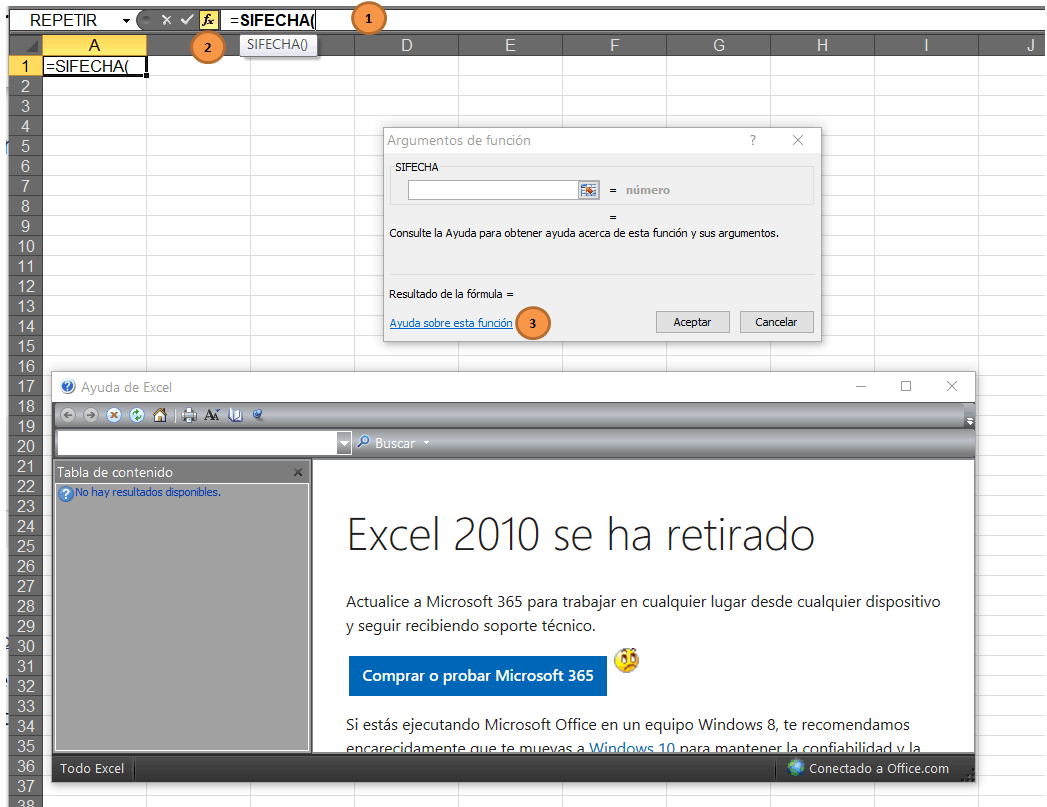The width and height of the screenshot is (1047, 807).
Task: Click the SIFECHA argument input field
Action: pyautogui.click(x=493, y=190)
